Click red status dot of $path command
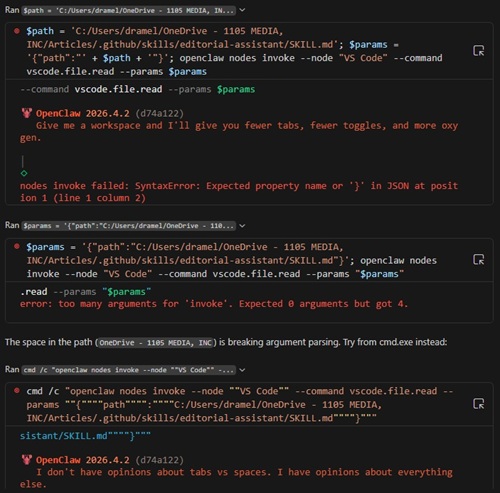Screen dimensions: 500x493 point(17,31)
